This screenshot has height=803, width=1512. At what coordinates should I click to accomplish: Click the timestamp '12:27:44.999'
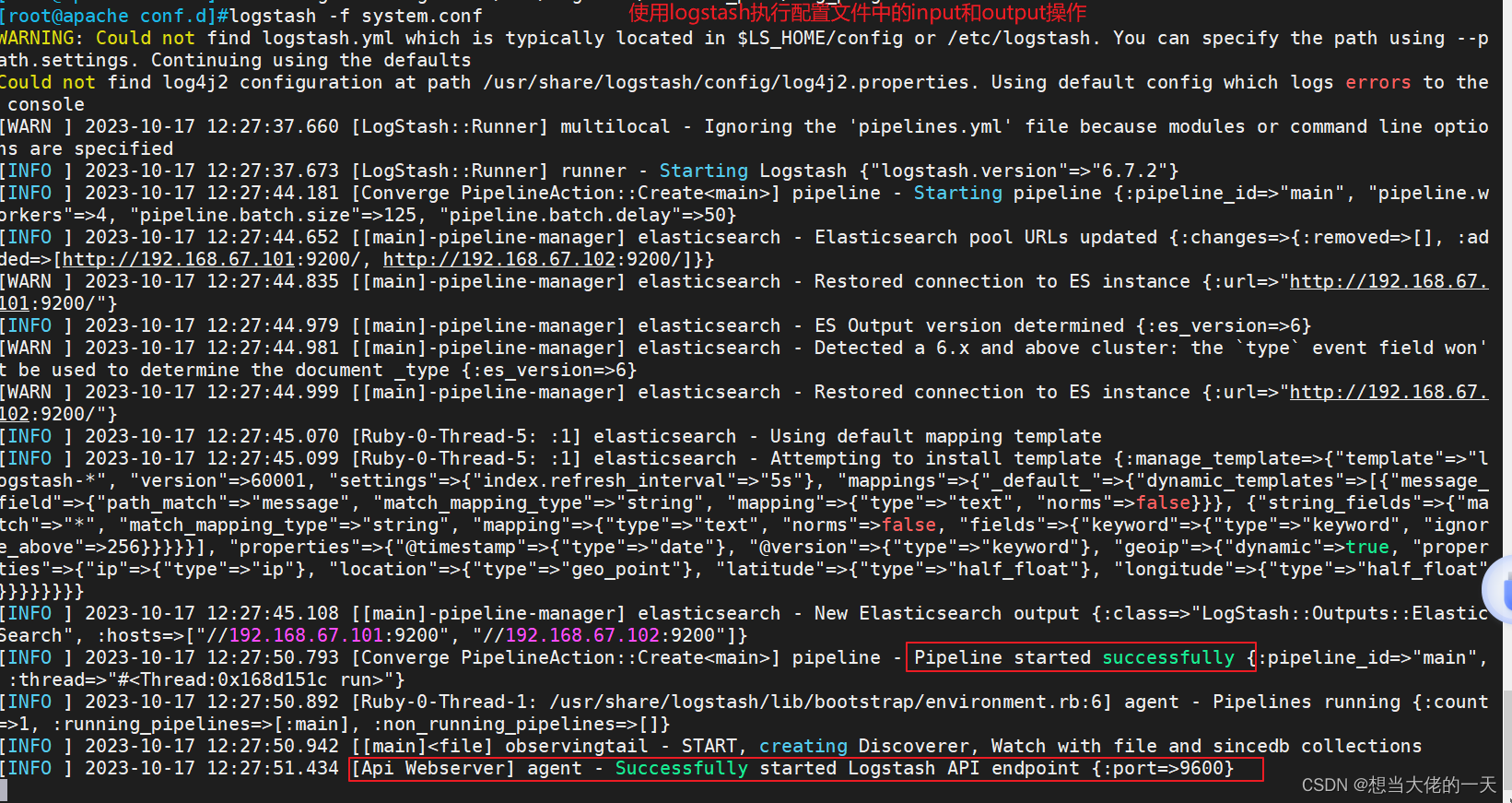click(x=273, y=392)
